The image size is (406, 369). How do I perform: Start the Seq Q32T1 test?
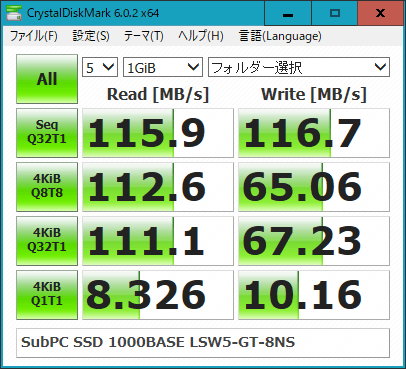47,133
